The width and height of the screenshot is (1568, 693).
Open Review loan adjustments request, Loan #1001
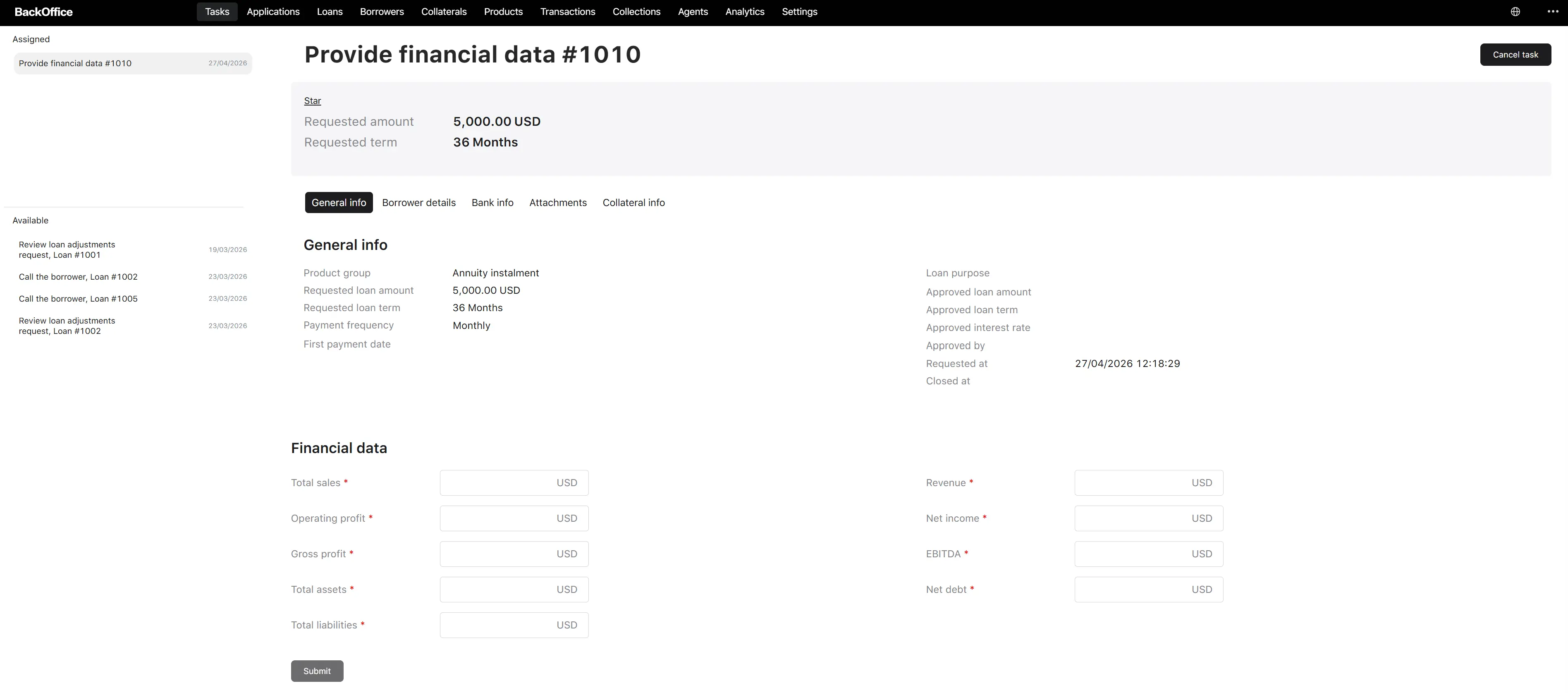(x=133, y=249)
